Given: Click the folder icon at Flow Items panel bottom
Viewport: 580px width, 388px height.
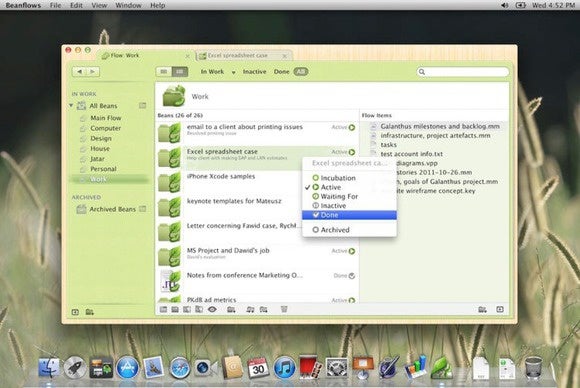Looking at the screenshot, I should 482,309.
